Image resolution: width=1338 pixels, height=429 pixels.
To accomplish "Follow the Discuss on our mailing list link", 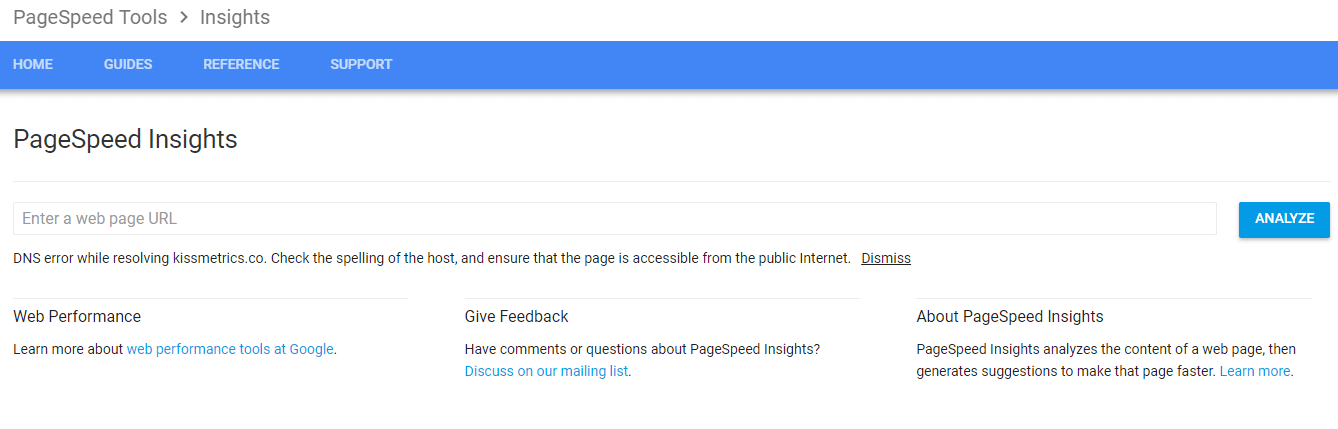I will pos(547,371).
